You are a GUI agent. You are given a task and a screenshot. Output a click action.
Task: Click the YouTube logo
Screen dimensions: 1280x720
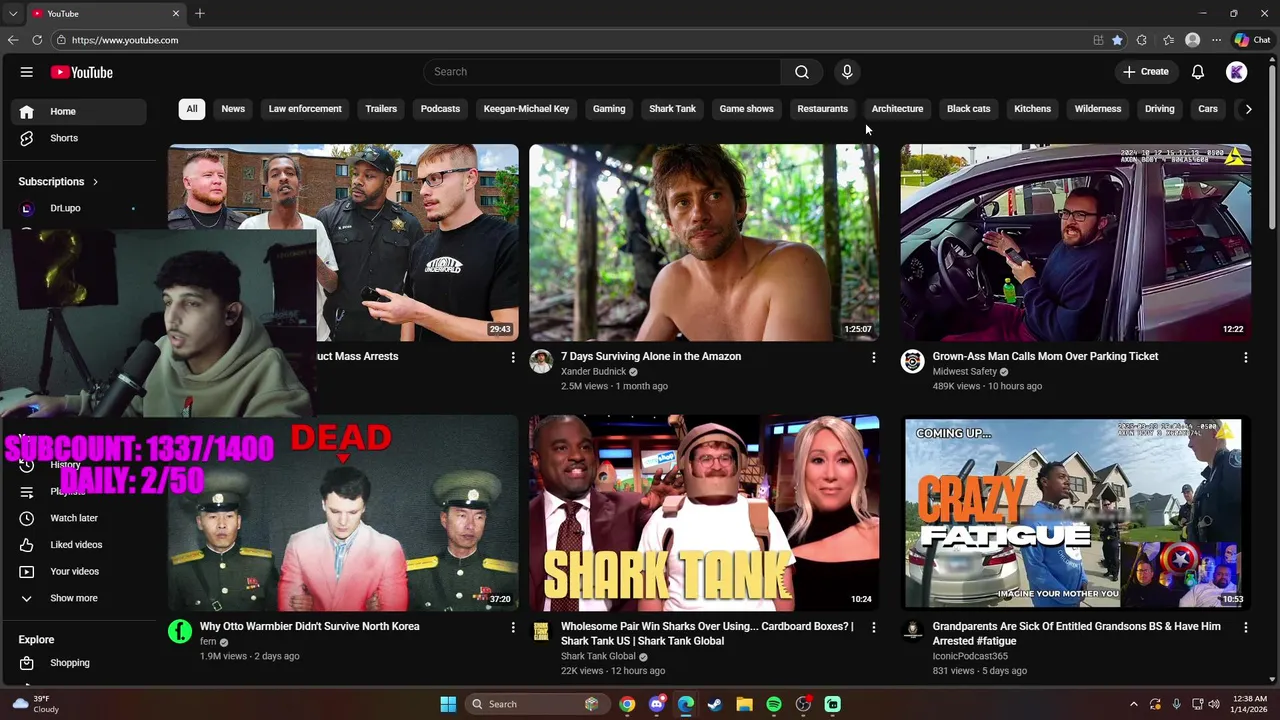click(x=82, y=72)
